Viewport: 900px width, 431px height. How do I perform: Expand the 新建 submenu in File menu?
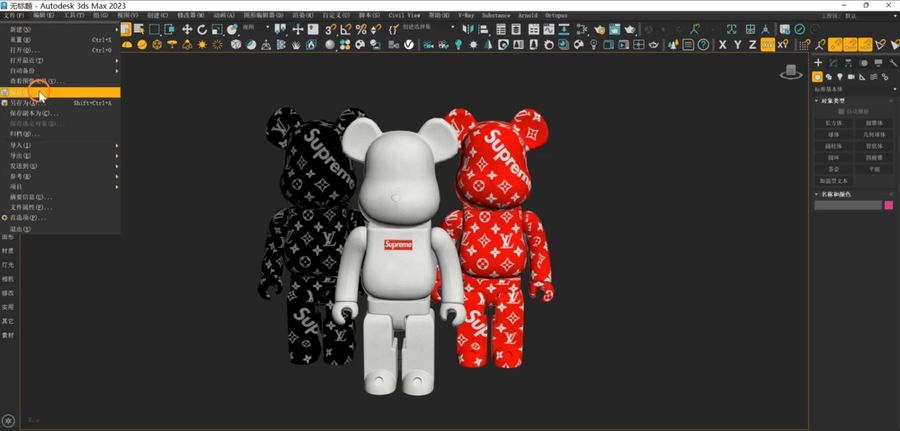click(61, 29)
